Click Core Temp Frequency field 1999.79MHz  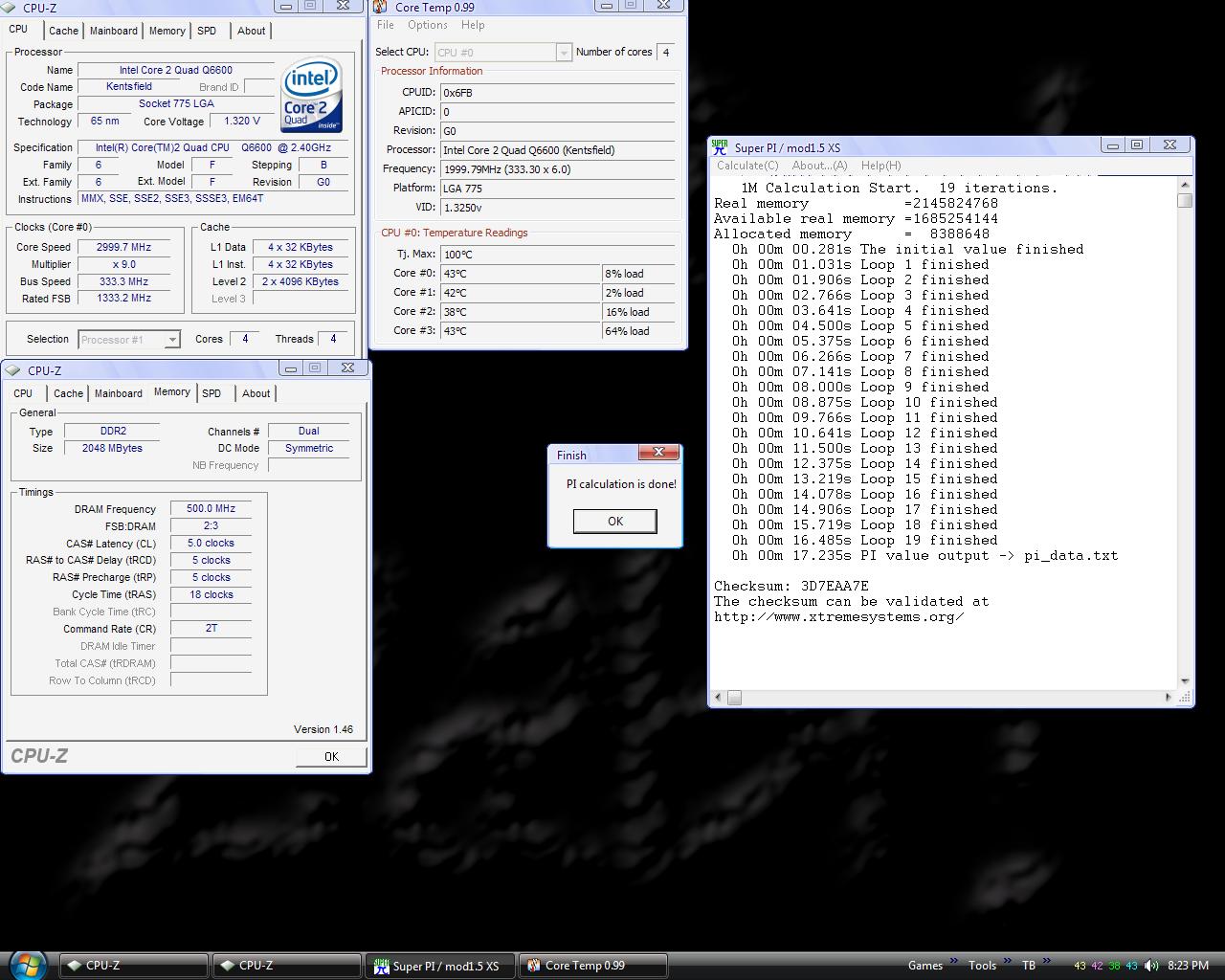tap(558, 169)
